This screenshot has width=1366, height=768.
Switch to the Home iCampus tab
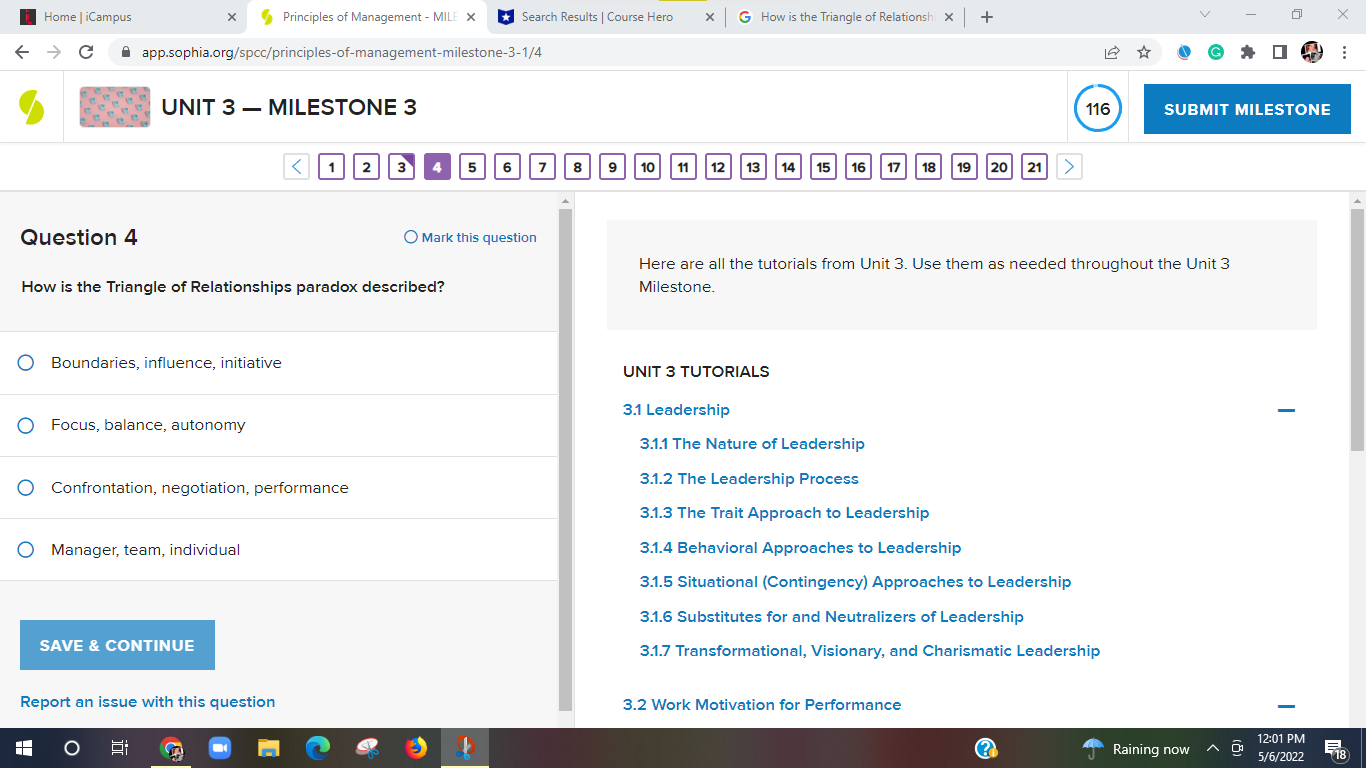tap(128, 17)
